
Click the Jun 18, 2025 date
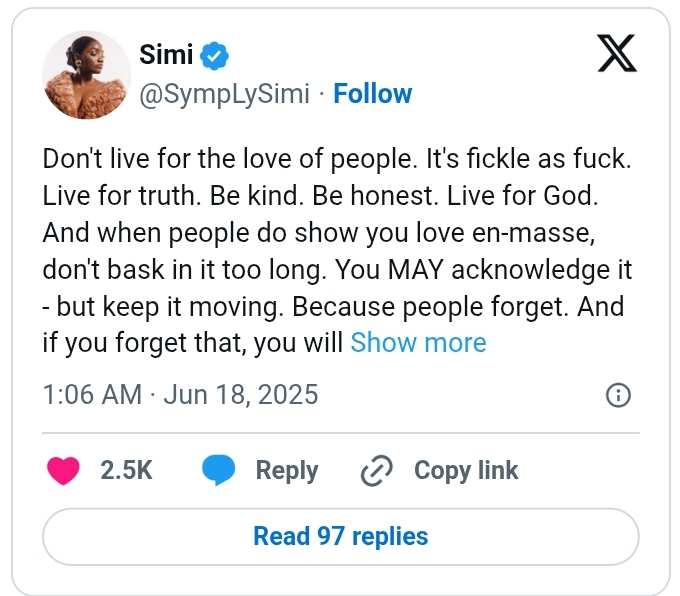click(241, 395)
